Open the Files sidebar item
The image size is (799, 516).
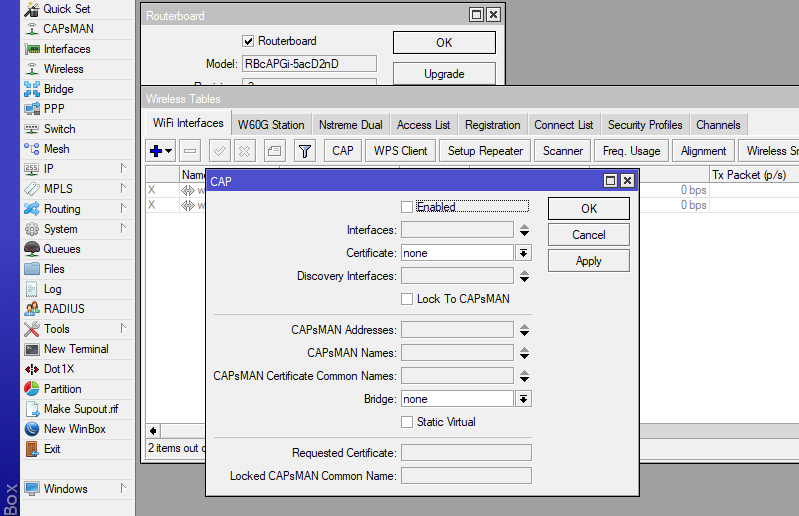(x=54, y=269)
